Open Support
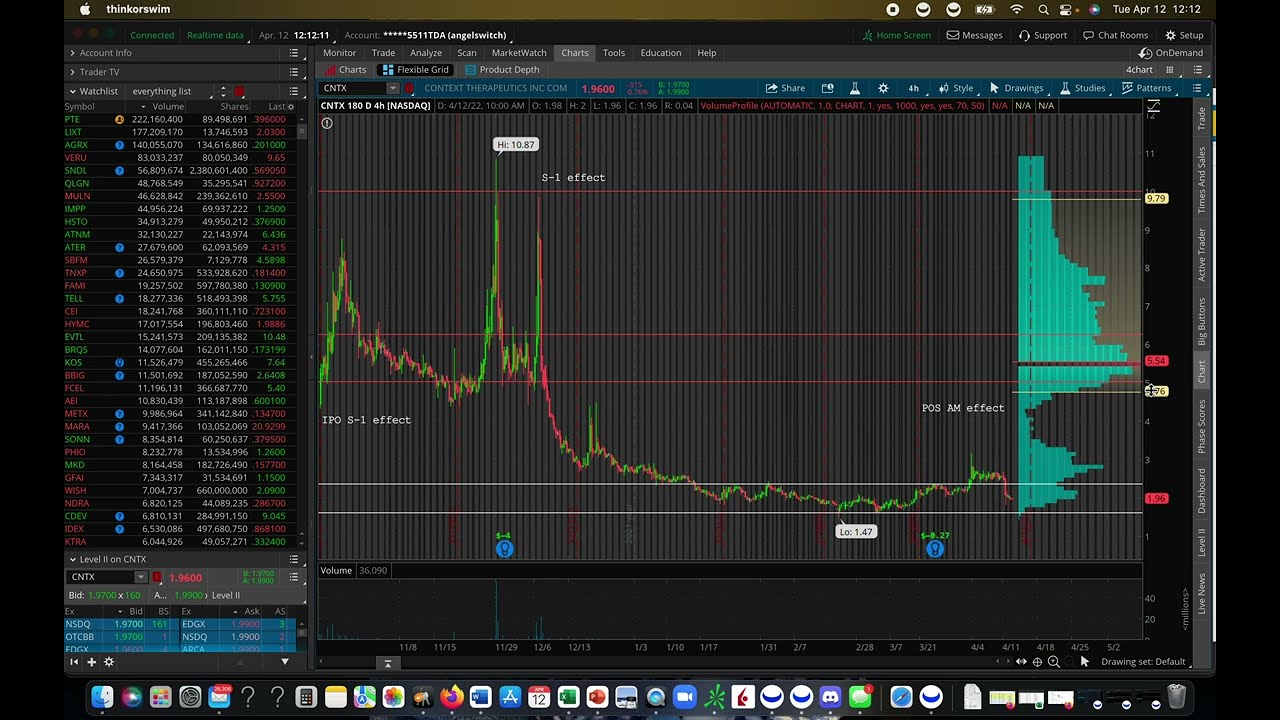Screen dimensions: 1280x720 1043,35
